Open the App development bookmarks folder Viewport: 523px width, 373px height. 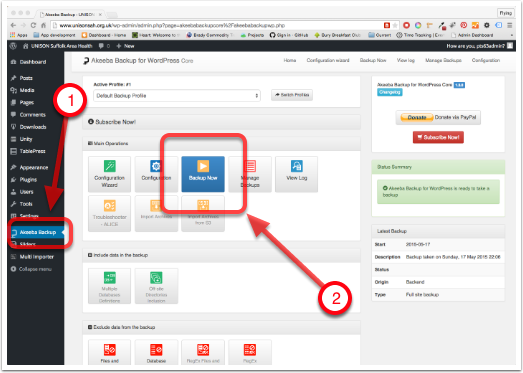[54, 35]
